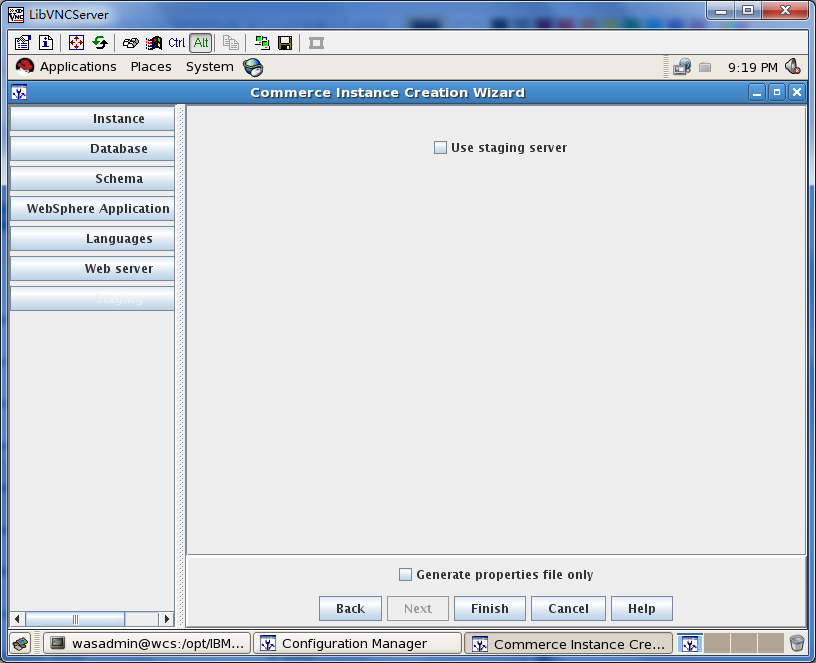Select the Instance wizard step
Screen dimensions: 816x663
(x=93, y=119)
